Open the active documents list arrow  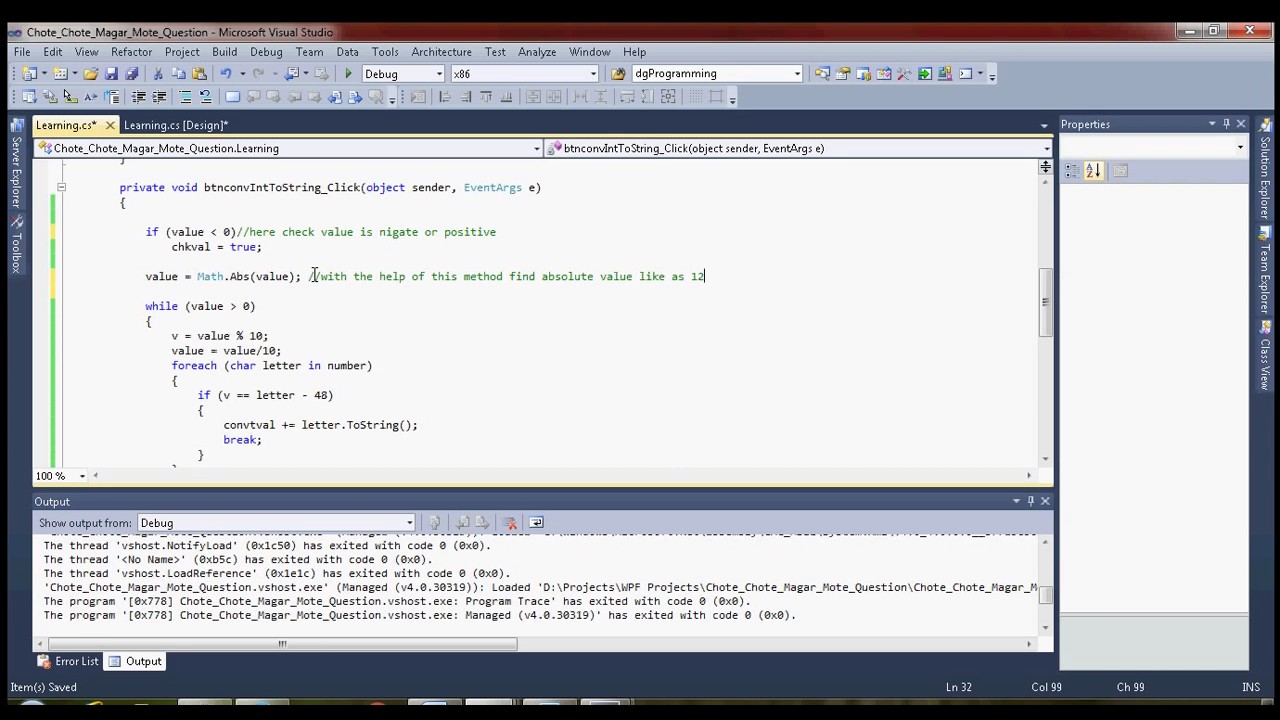tap(1044, 125)
